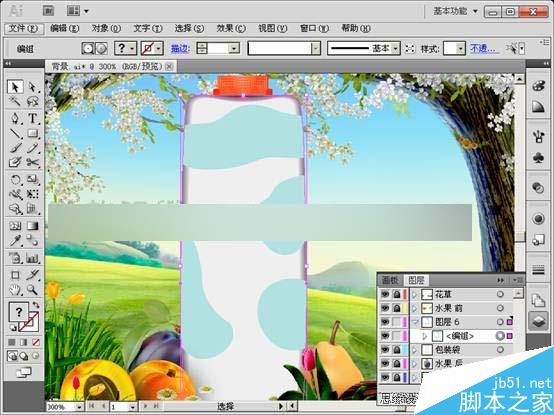The image size is (554, 415).
Task: Select the Pen tool
Action: pos(15,118)
